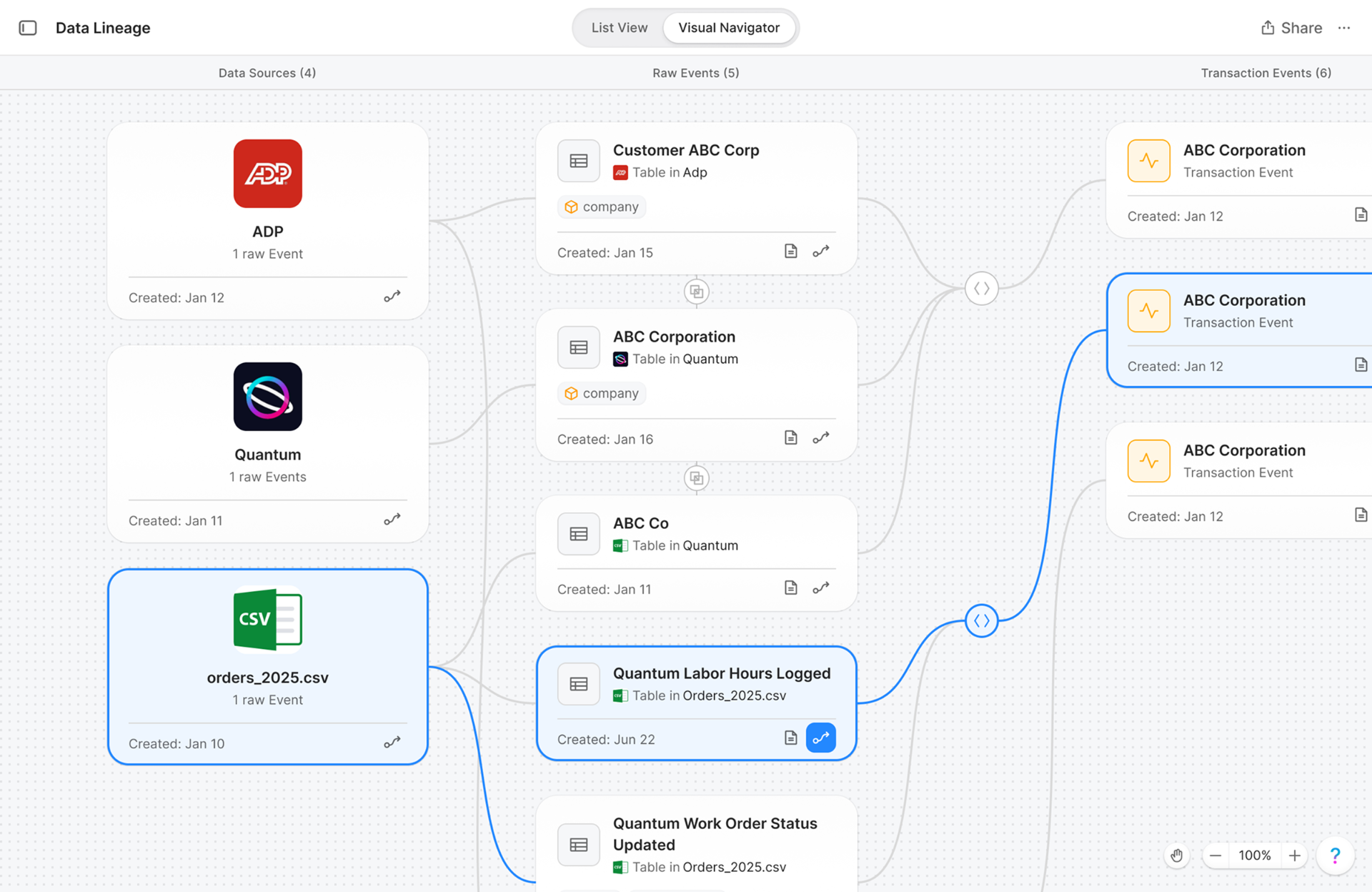
Task: Click the Quantum logo icon
Action: (x=267, y=397)
